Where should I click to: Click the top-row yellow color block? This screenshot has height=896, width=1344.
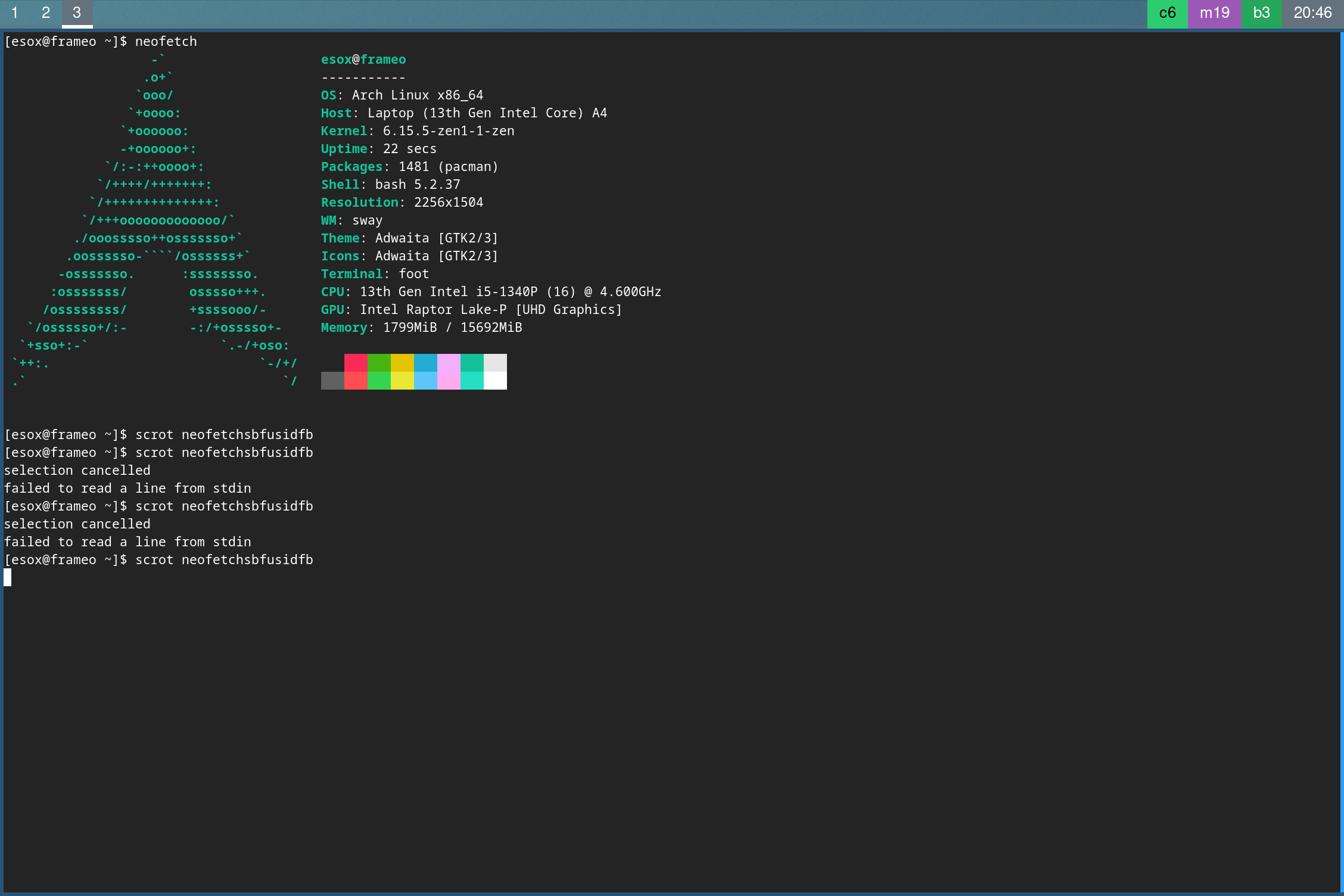402,363
